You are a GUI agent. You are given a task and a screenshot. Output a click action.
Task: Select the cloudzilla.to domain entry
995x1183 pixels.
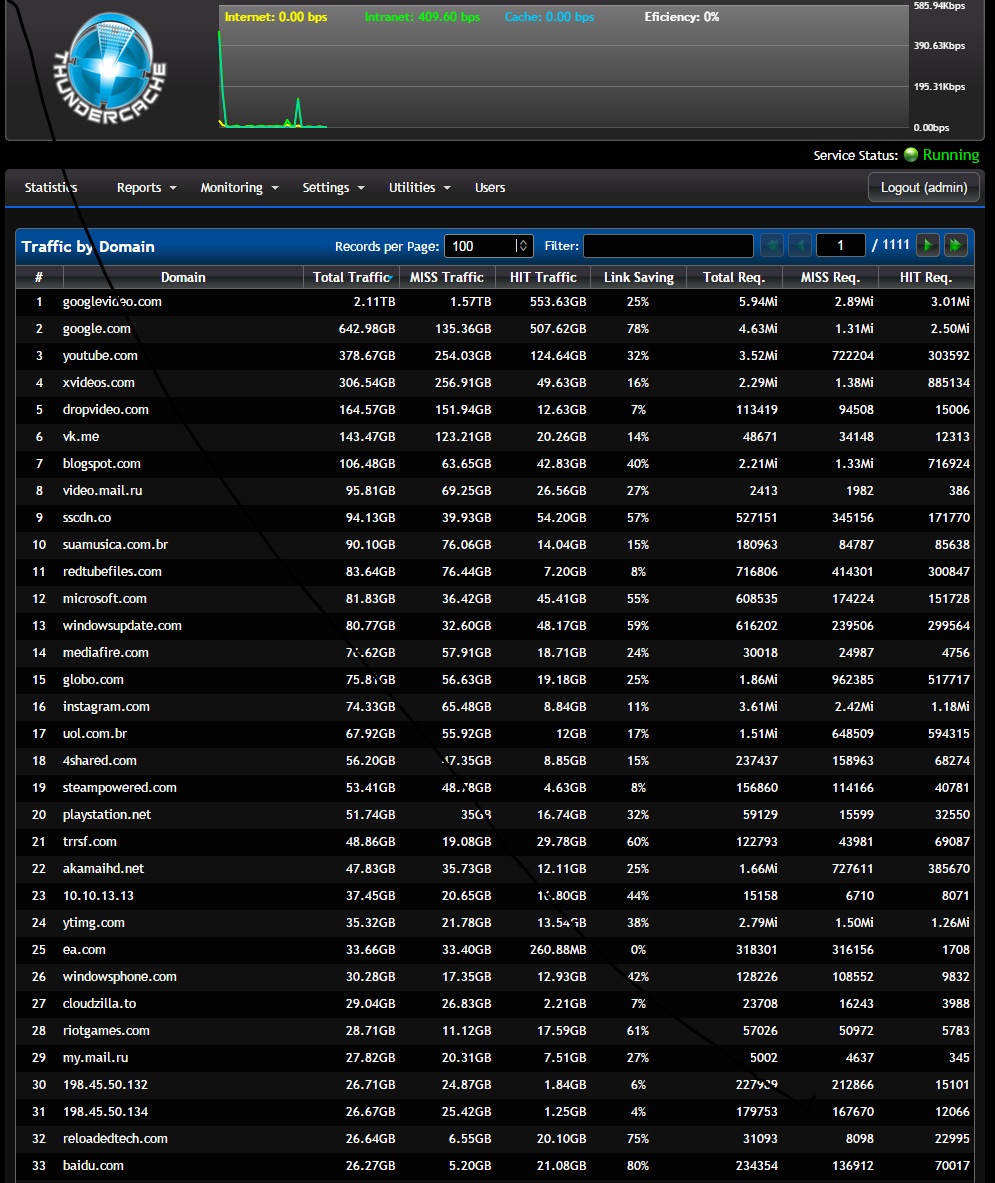[x=99, y=1003]
